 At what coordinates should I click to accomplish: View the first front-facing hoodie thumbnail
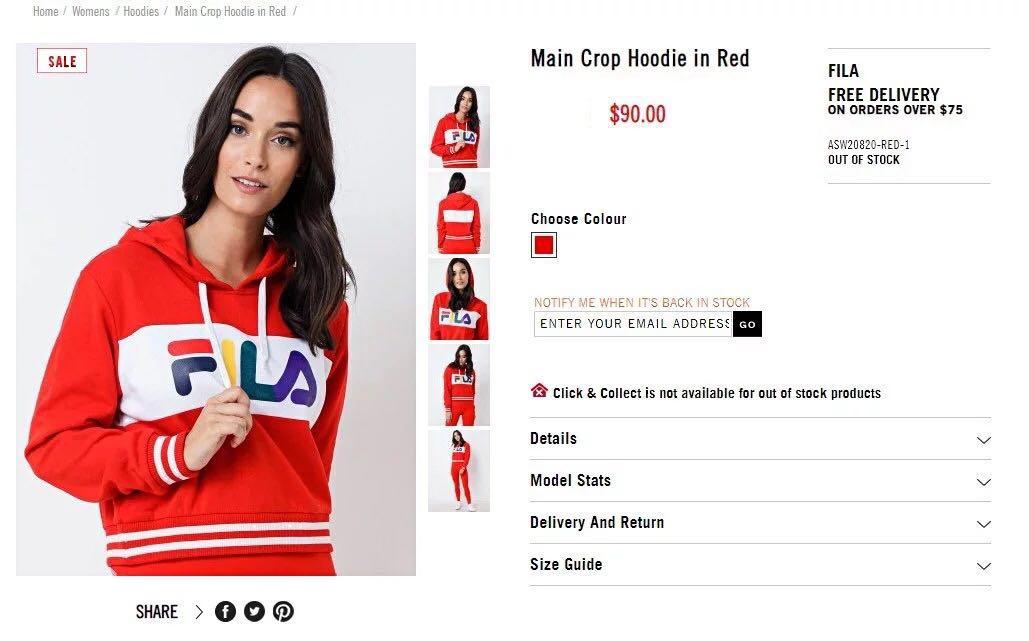point(459,127)
